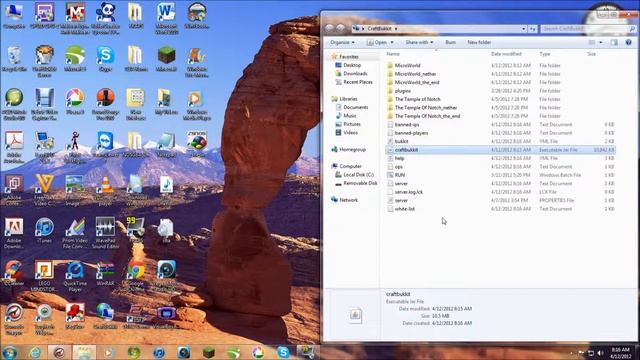Open the LEGO MINDSTORMS desktop shortcut
640x360 pixels.
pos(44,276)
